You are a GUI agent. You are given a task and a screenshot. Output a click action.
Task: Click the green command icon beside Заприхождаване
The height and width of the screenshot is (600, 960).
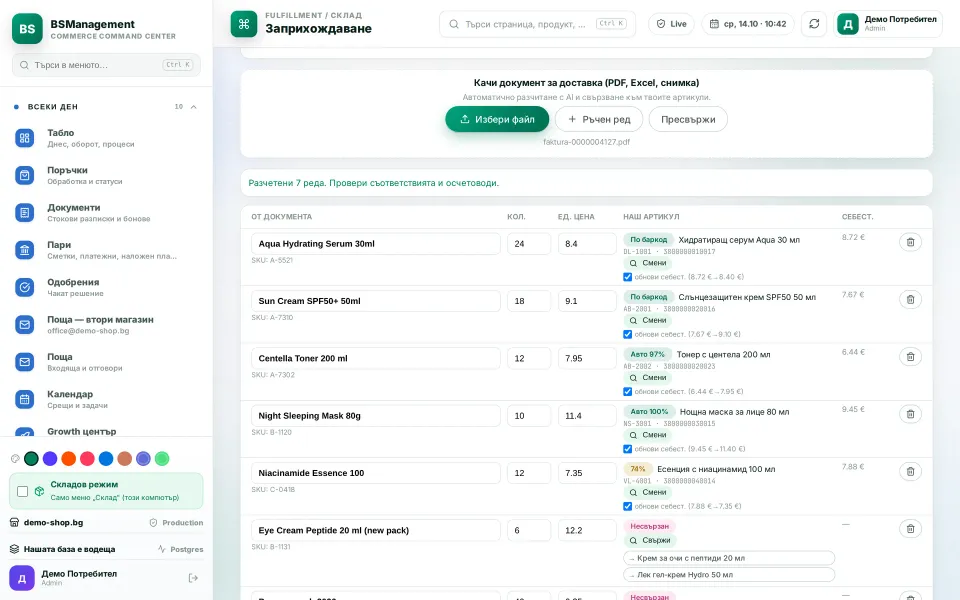(244, 24)
